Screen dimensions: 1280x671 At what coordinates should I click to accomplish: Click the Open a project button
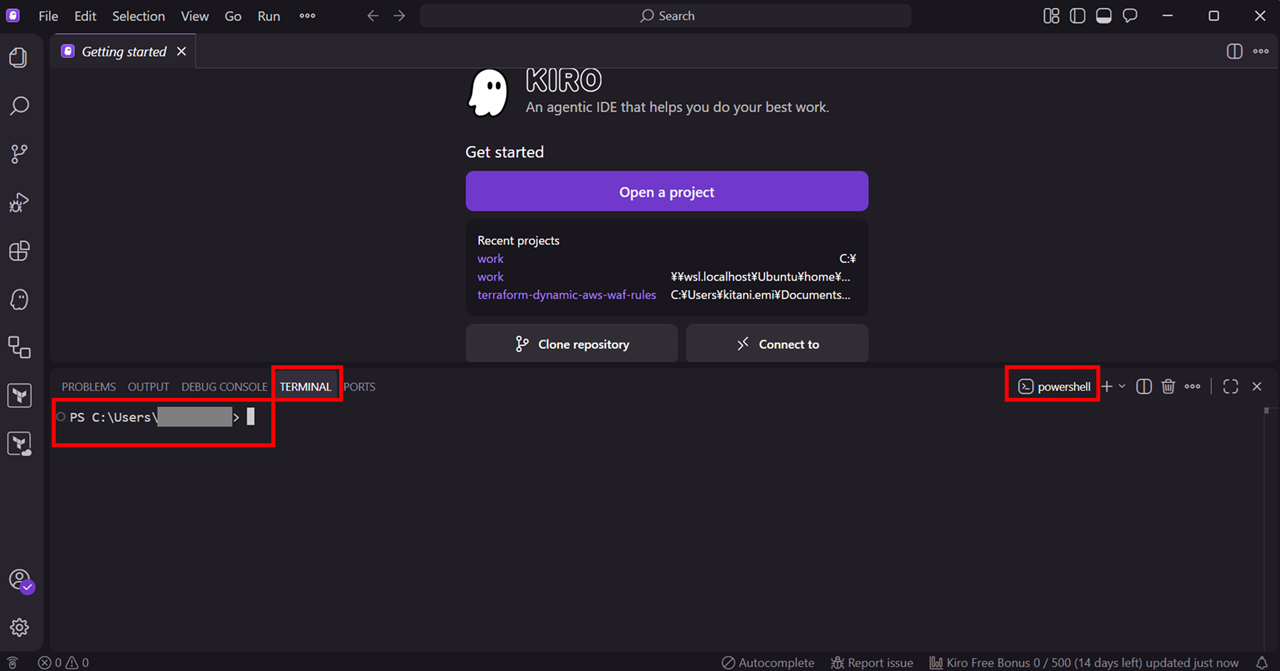667,191
